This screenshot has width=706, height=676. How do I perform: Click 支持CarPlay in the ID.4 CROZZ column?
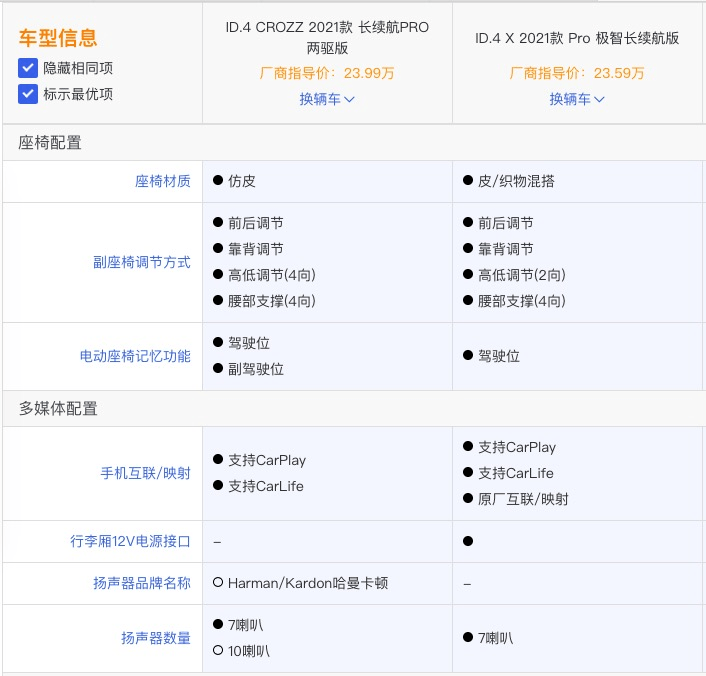pos(267,460)
